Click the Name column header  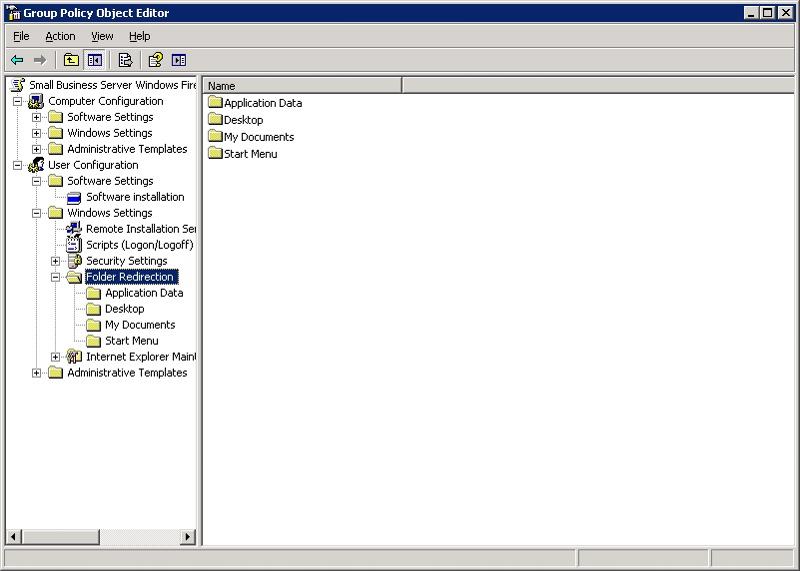pyautogui.click(x=303, y=86)
